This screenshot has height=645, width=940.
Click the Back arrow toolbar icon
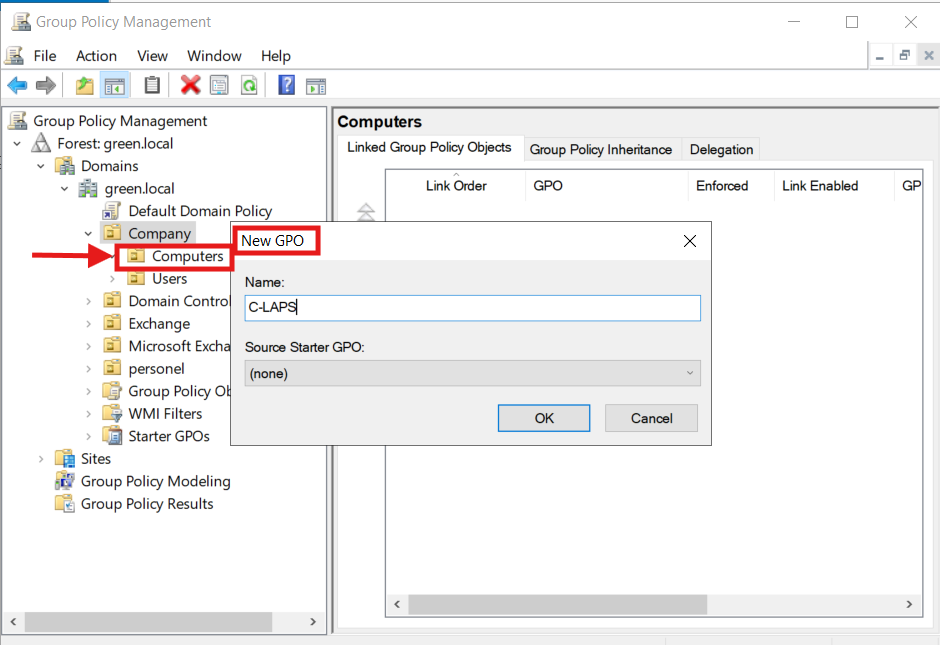(17, 85)
